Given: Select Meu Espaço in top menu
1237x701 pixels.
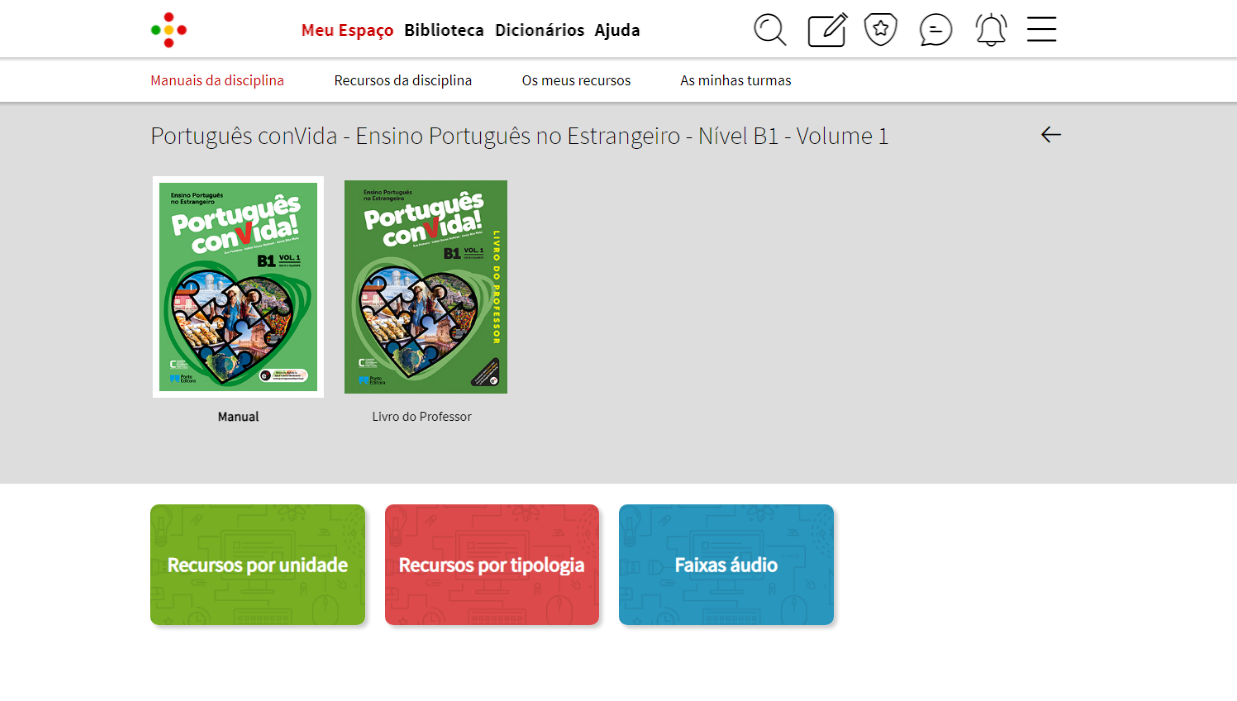Looking at the screenshot, I should tap(347, 30).
